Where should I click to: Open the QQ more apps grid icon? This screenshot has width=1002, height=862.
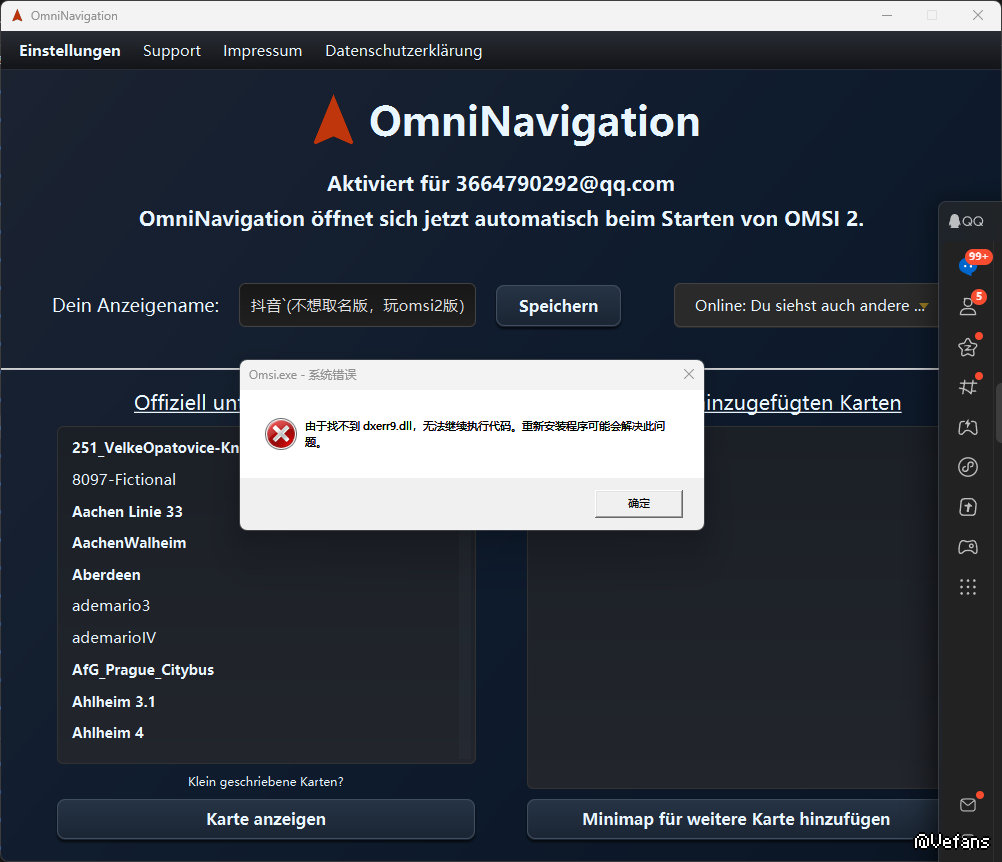click(968, 587)
